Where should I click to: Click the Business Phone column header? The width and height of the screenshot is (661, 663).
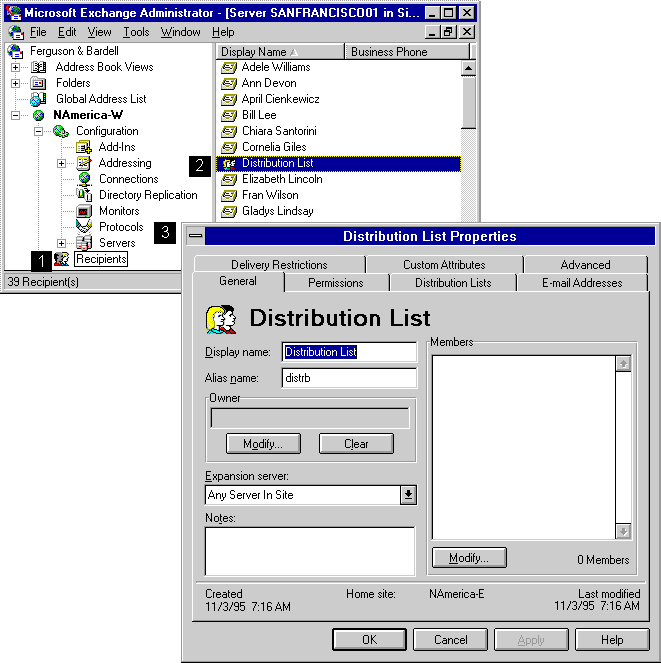407,52
